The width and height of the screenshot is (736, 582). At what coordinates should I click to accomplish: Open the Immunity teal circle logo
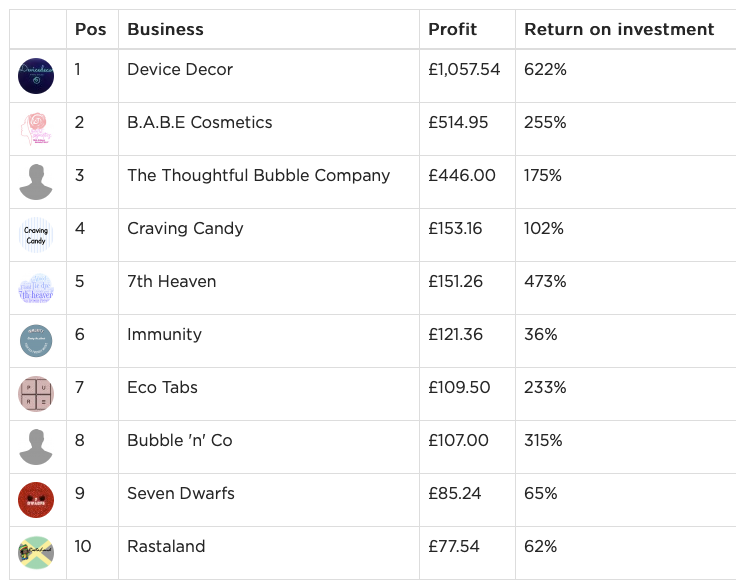36,341
